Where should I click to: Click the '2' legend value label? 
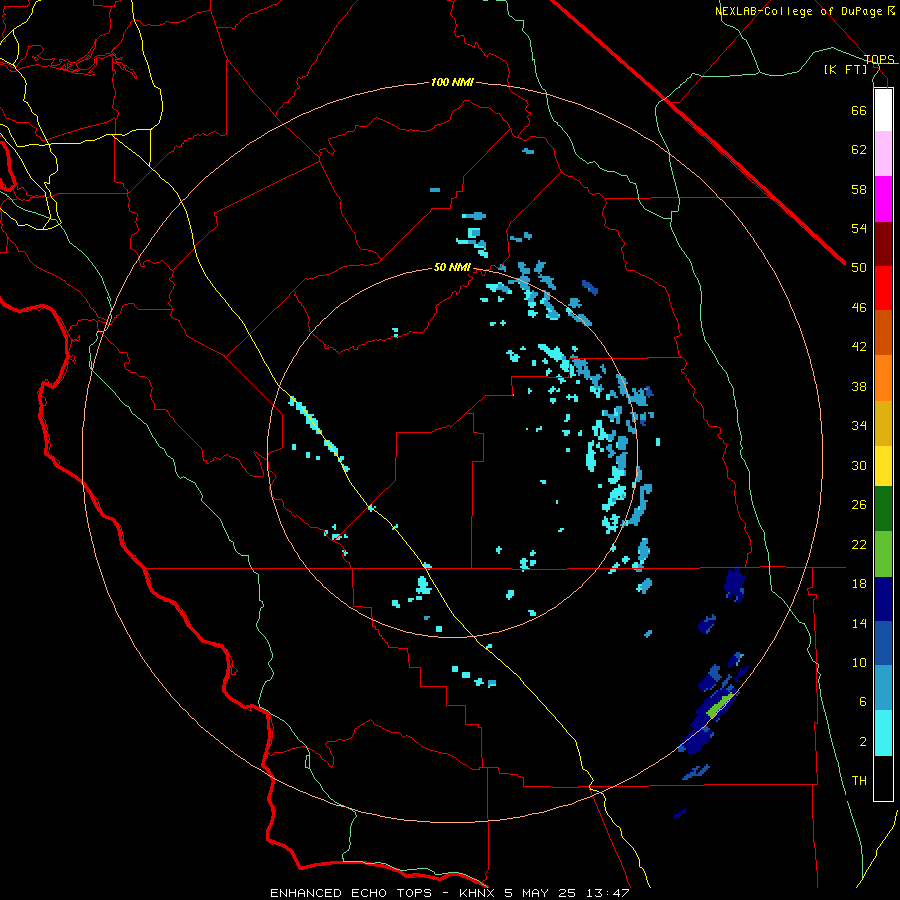[x=863, y=742]
